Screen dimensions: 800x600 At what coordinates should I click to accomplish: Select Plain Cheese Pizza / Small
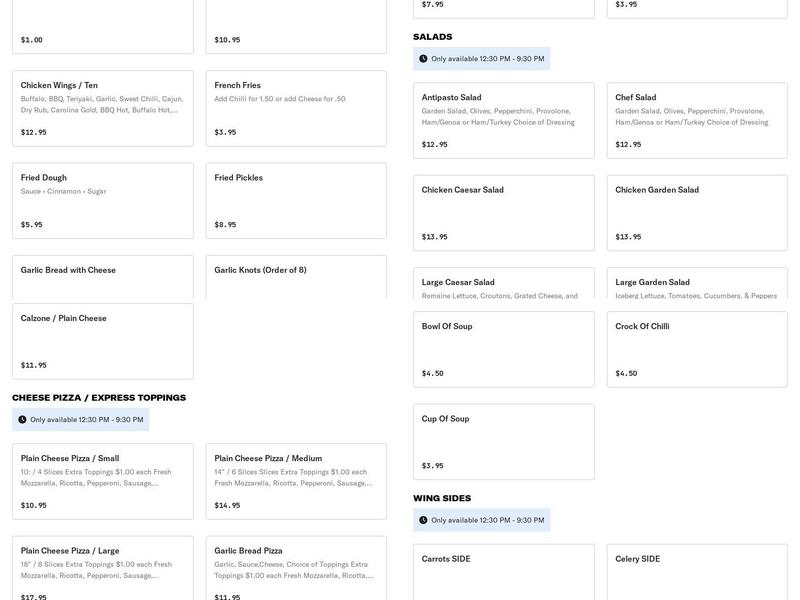[102, 481]
